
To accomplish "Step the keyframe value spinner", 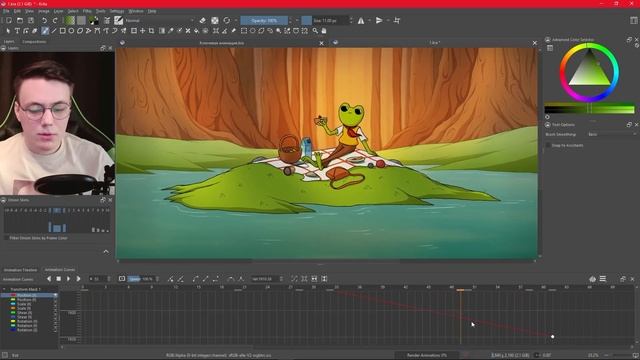I will click(281, 279).
